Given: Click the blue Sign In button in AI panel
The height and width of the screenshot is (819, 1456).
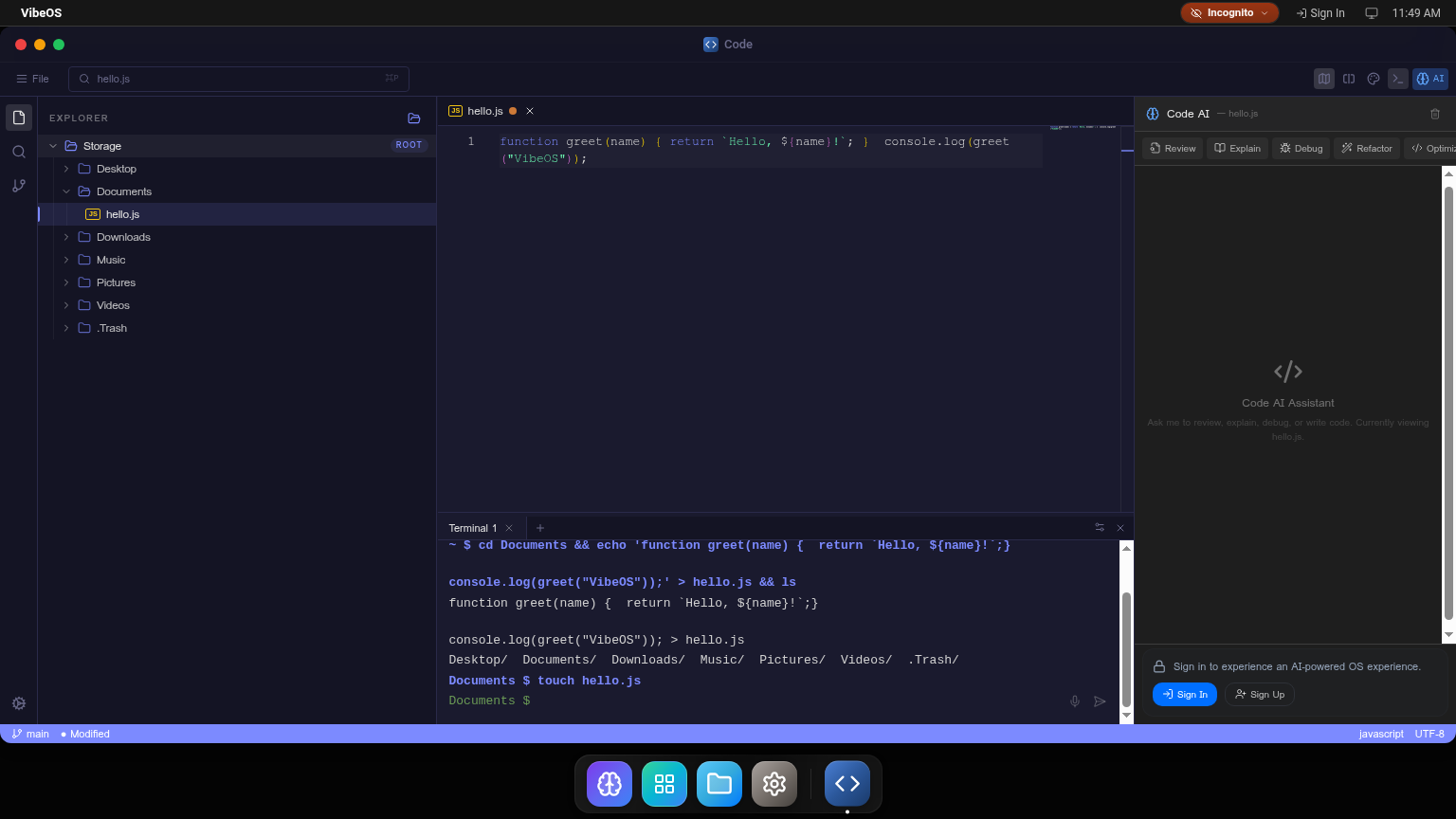Looking at the screenshot, I should click(1185, 695).
